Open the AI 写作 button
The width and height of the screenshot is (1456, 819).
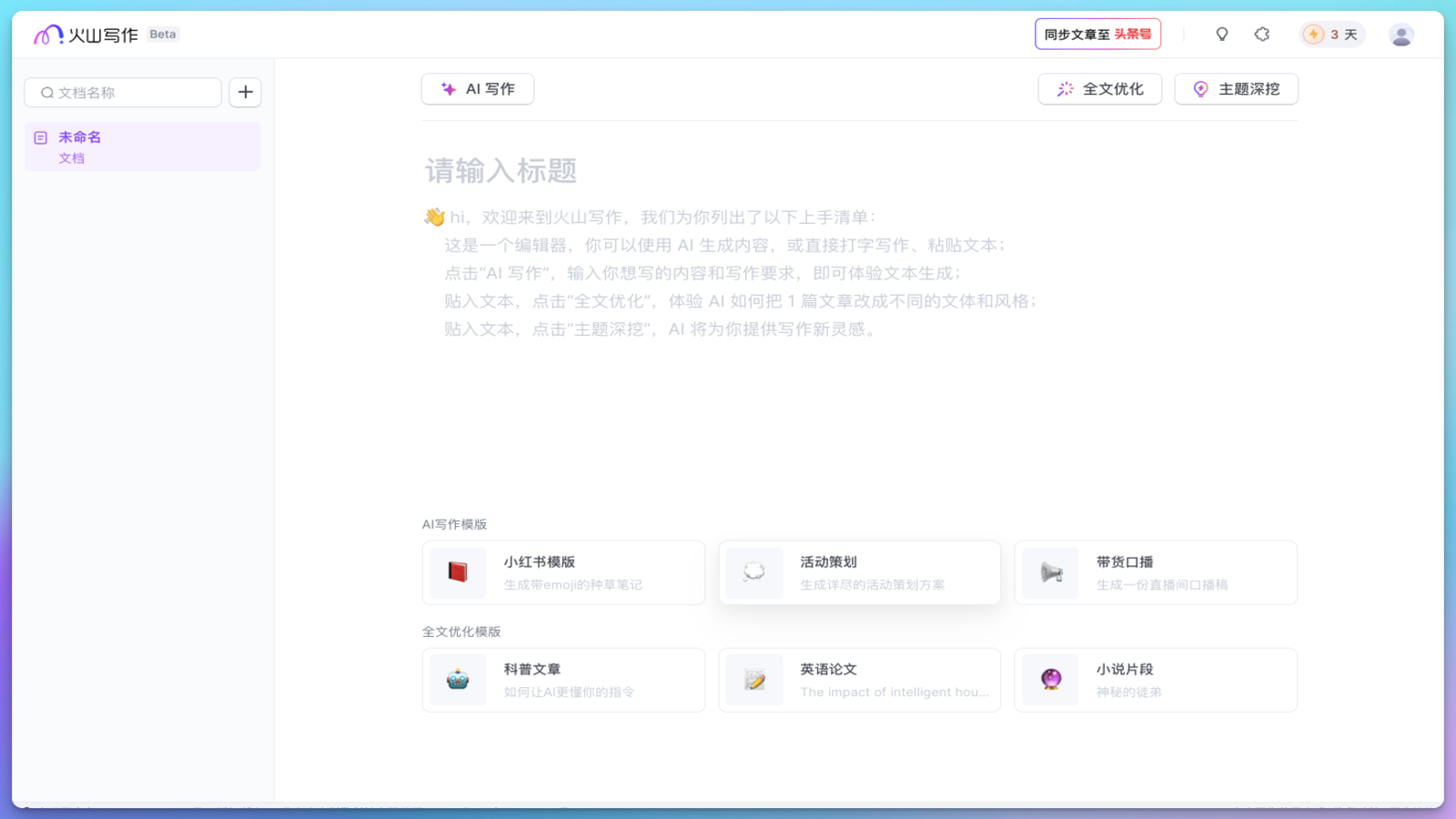pos(478,89)
